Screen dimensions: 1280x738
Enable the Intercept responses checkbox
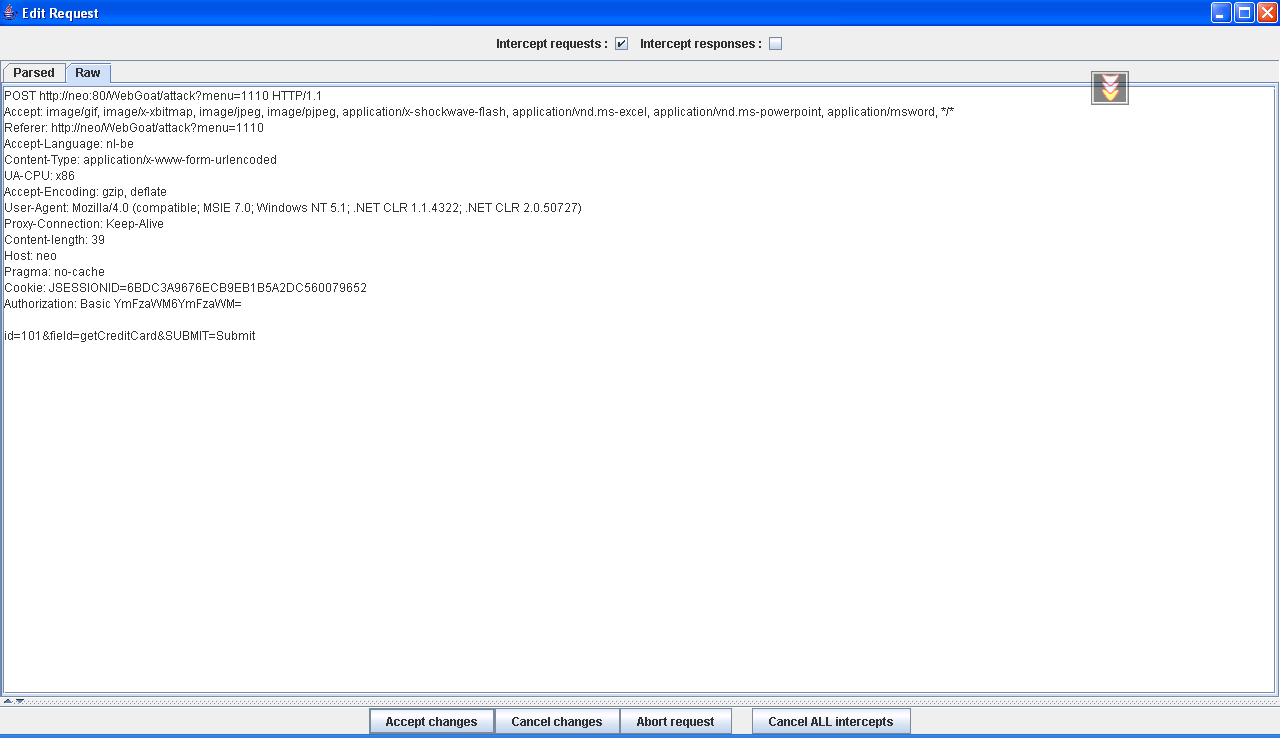[x=775, y=44]
